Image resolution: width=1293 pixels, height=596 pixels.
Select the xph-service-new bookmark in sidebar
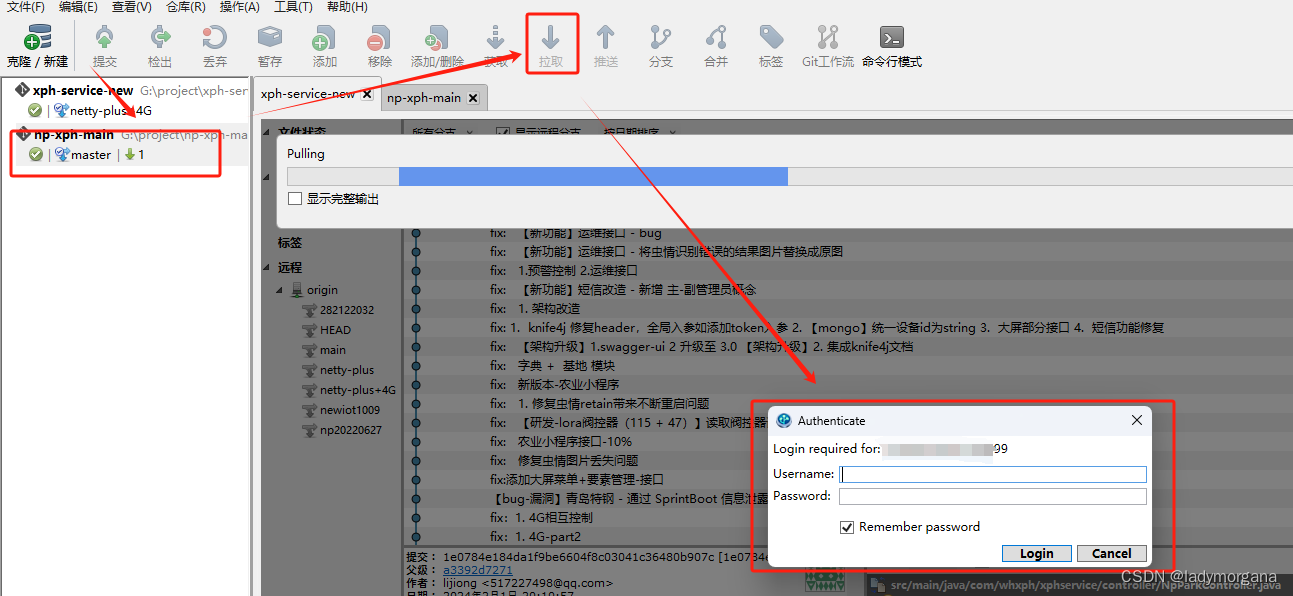click(126, 91)
